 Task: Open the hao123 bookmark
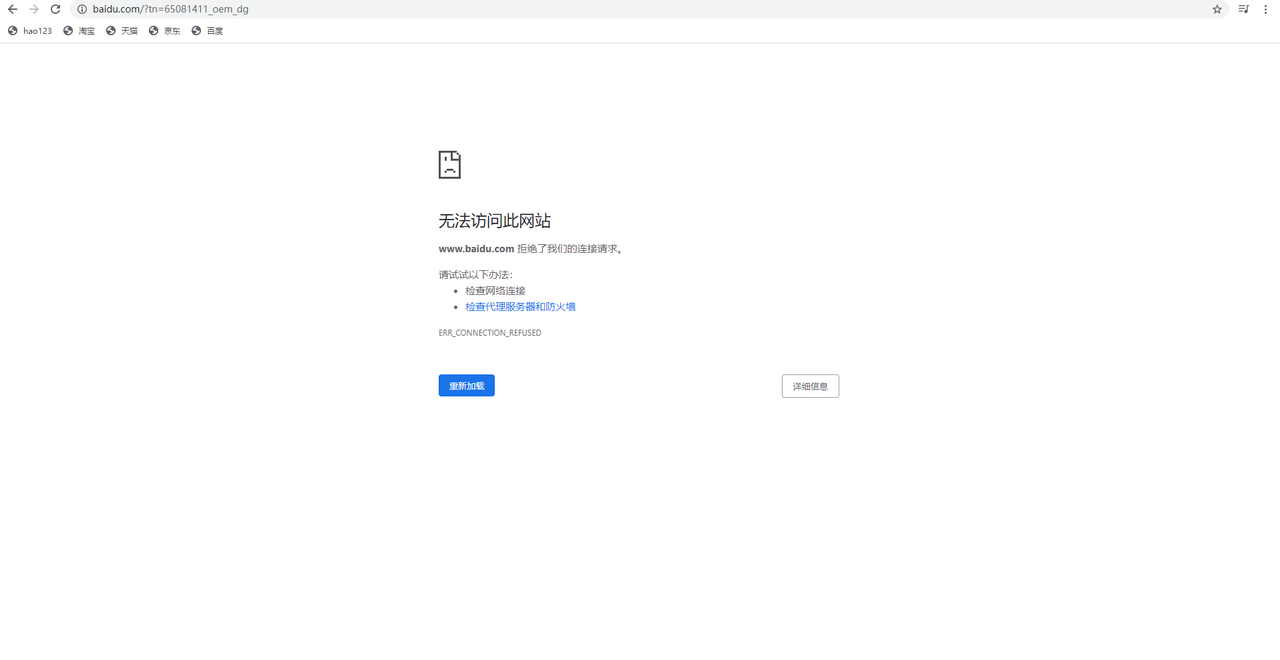click(30, 31)
